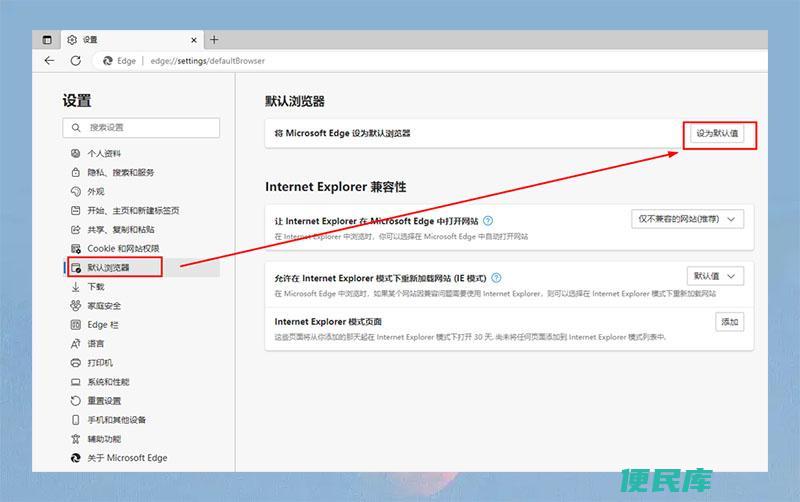The image size is (800, 502).
Task: Open 隐私、搜索和服务 lock icon
Action: (x=76, y=172)
